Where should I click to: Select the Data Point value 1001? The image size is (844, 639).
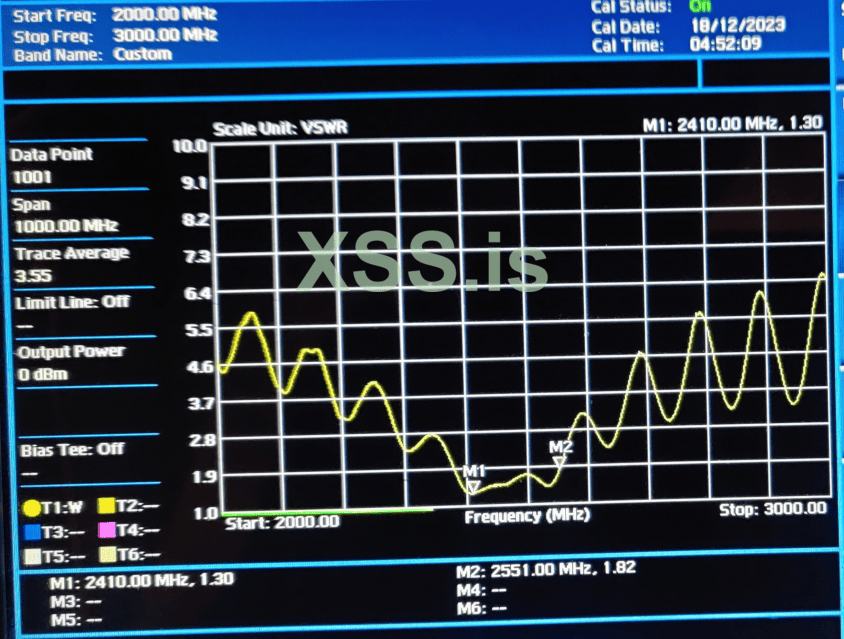32,177
